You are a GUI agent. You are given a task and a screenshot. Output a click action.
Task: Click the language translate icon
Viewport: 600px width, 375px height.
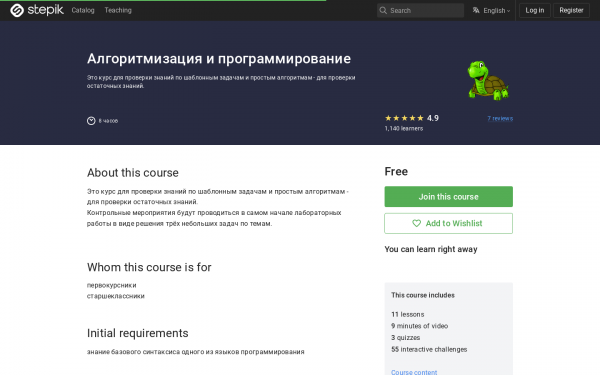click(476, 10)
